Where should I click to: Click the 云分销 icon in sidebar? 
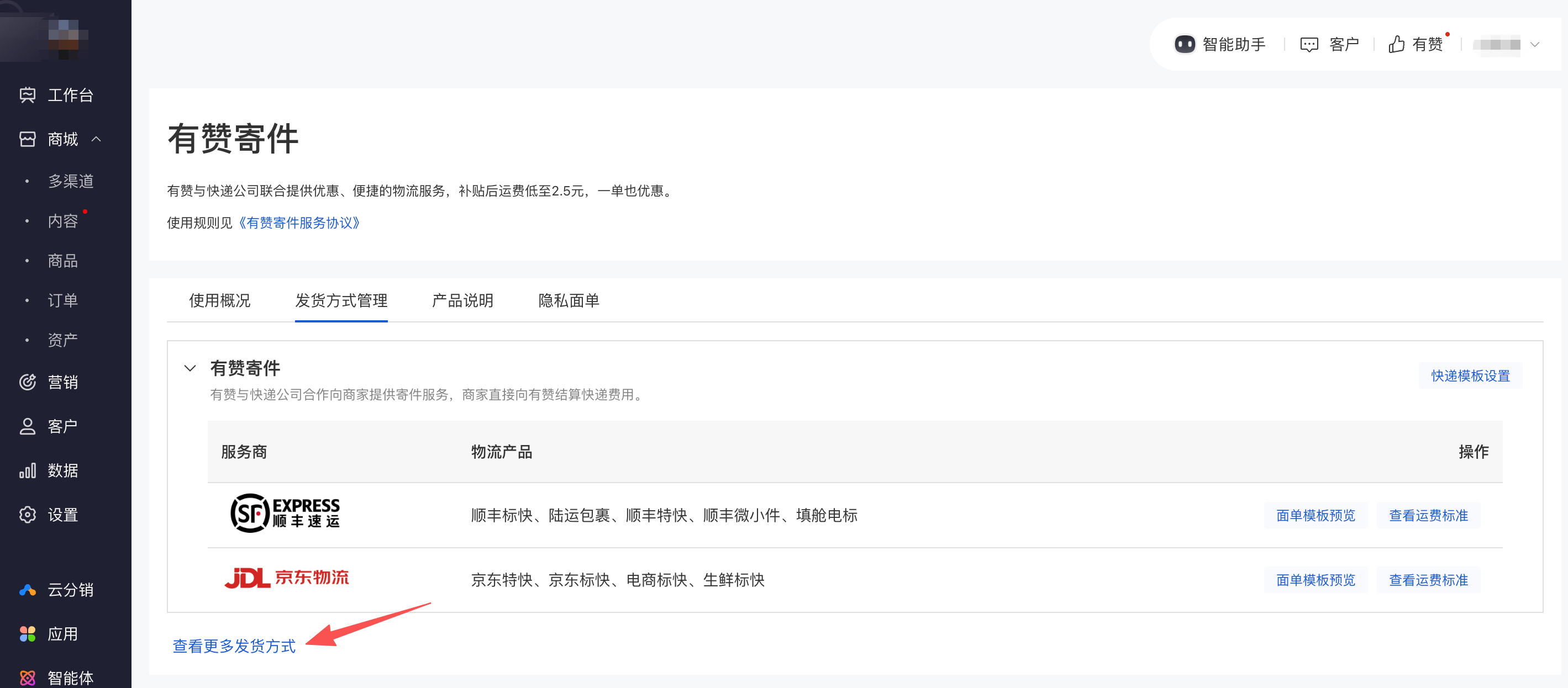pos(28,590)
